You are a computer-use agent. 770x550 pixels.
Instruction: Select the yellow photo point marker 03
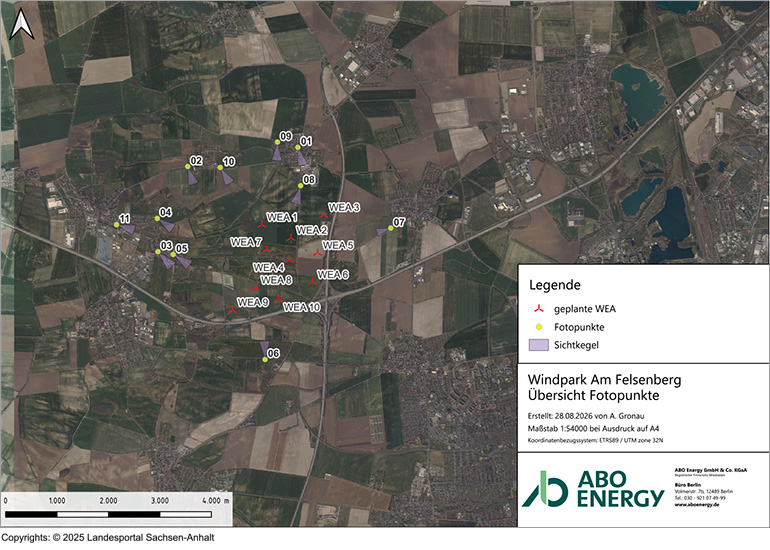pos(158,251)
